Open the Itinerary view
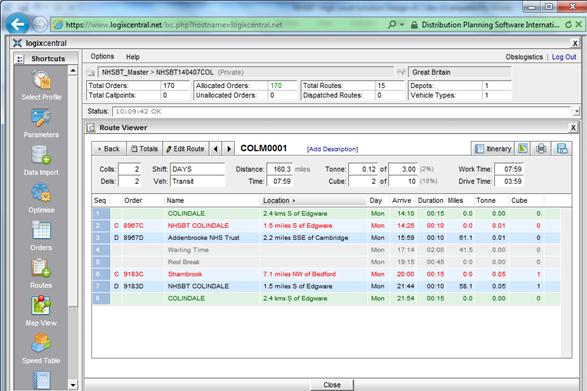This screenshot has width=587, height=391. pos(493,149)
